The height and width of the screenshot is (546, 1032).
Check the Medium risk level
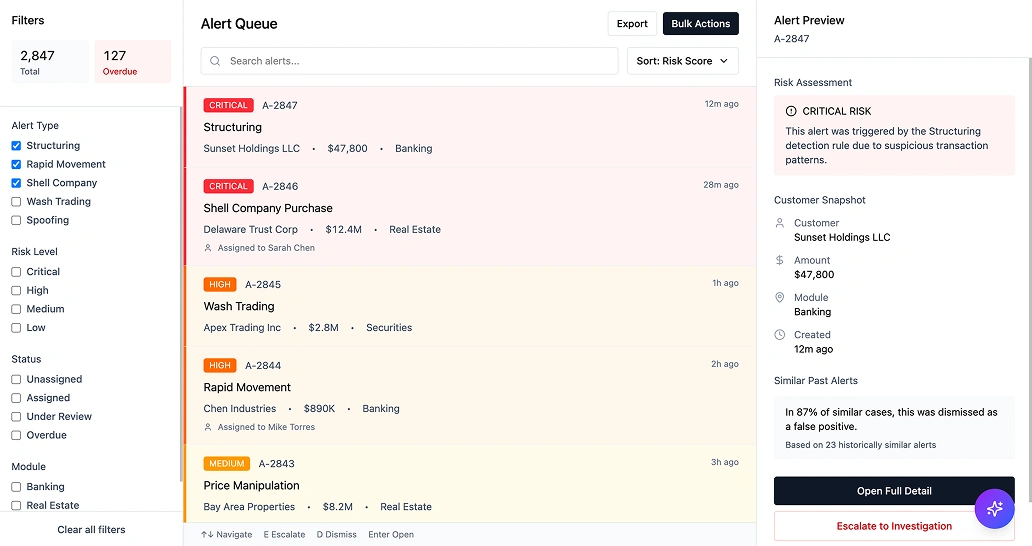pos(16,309)
